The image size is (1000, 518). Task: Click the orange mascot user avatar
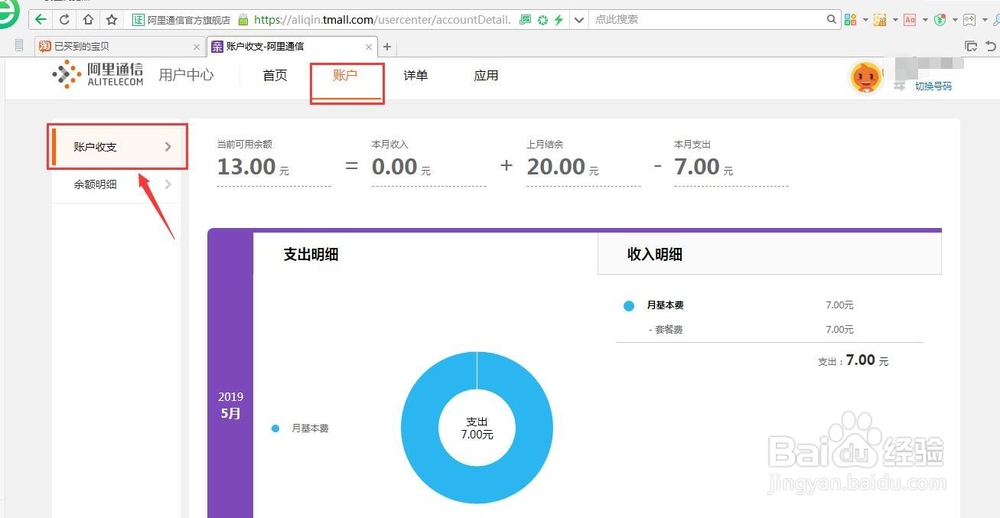point(865,78)
